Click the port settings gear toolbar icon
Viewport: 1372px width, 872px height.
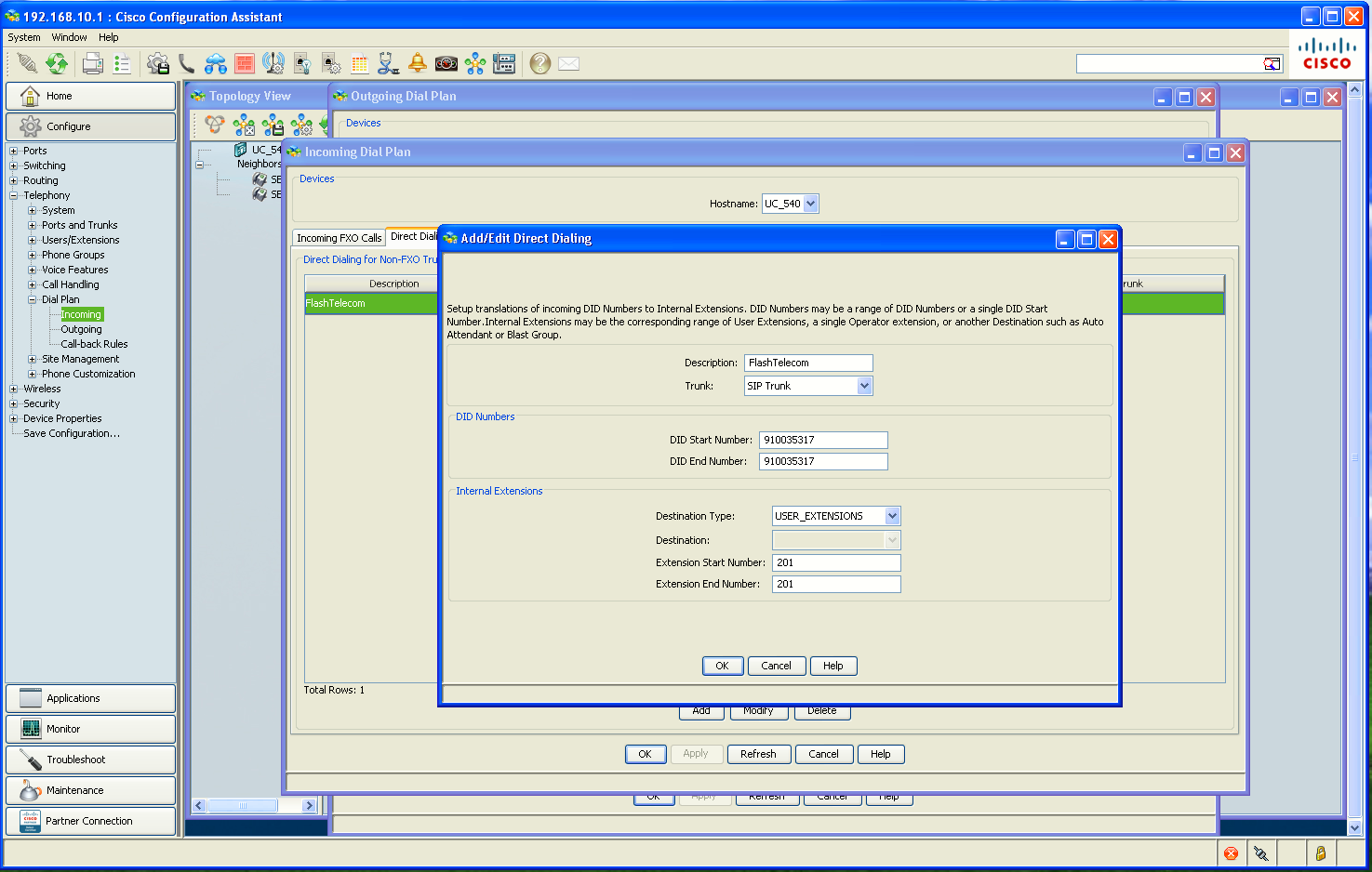331,63
